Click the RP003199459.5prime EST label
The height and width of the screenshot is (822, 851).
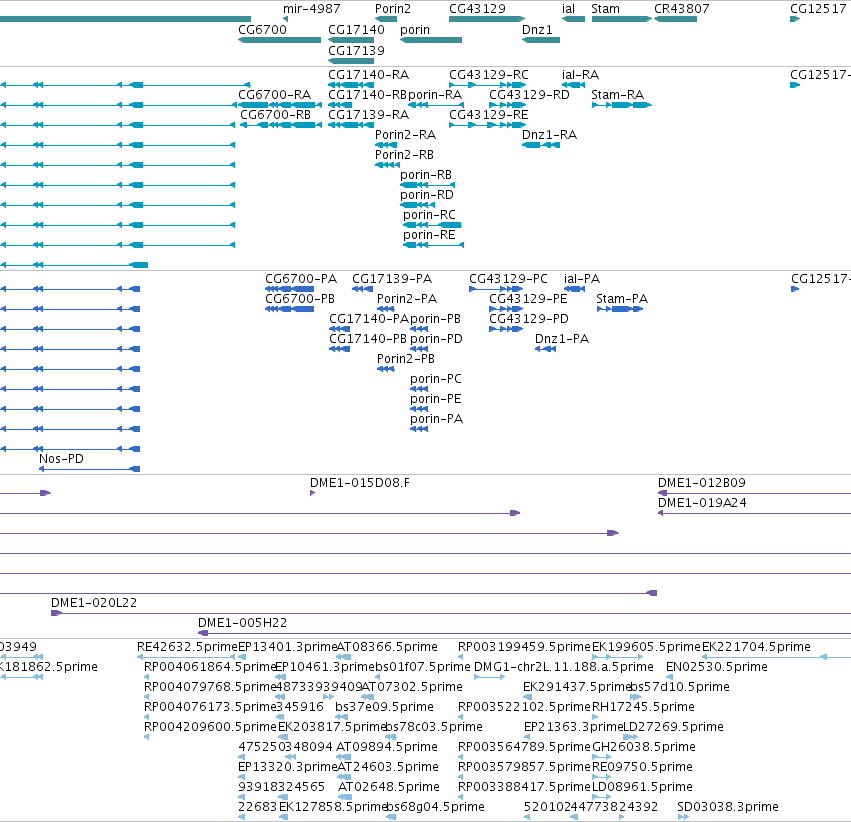pyautogui.click(x=524, y=647)
